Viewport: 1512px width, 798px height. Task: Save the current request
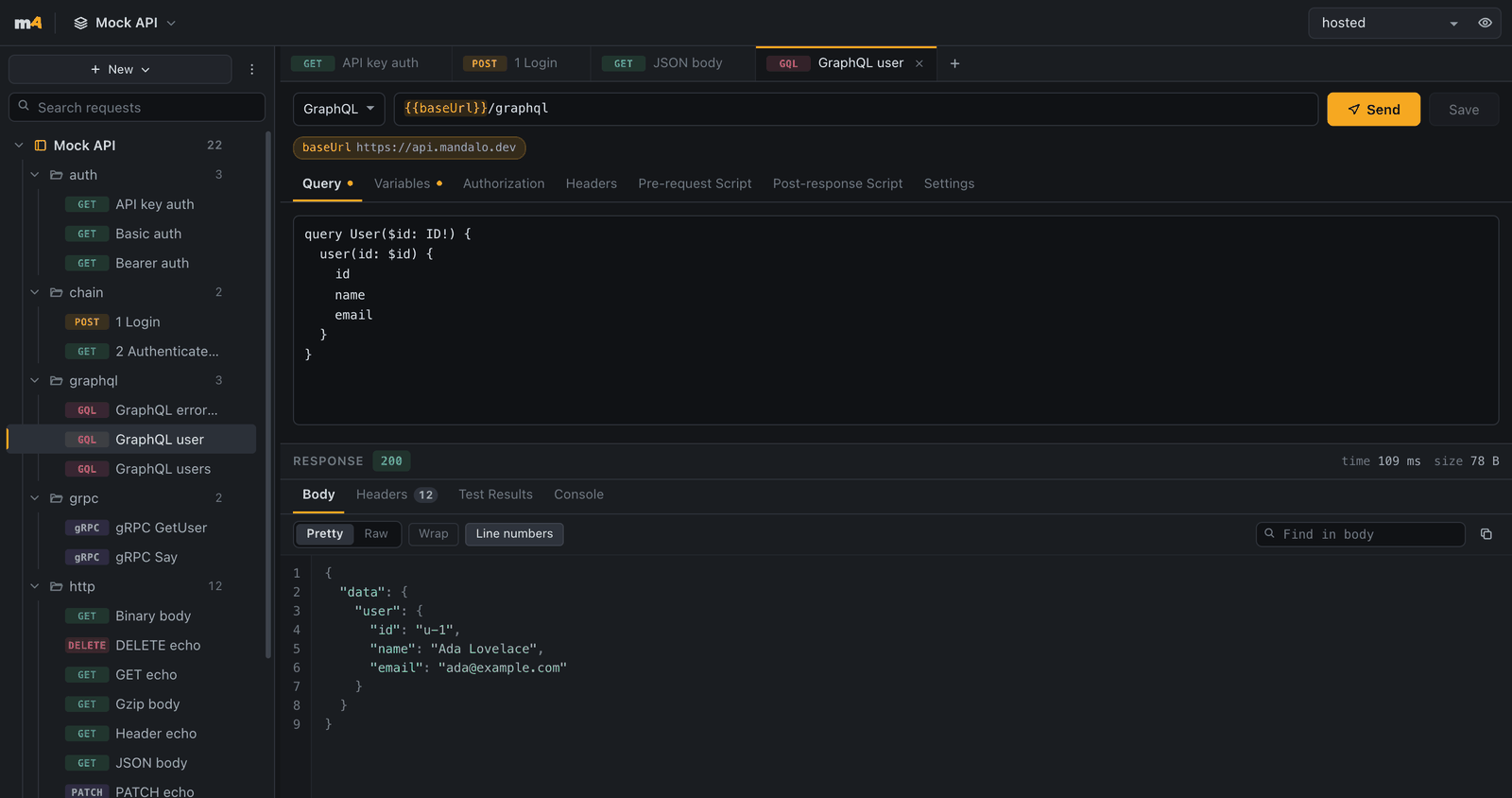(x=1464, y=110)
